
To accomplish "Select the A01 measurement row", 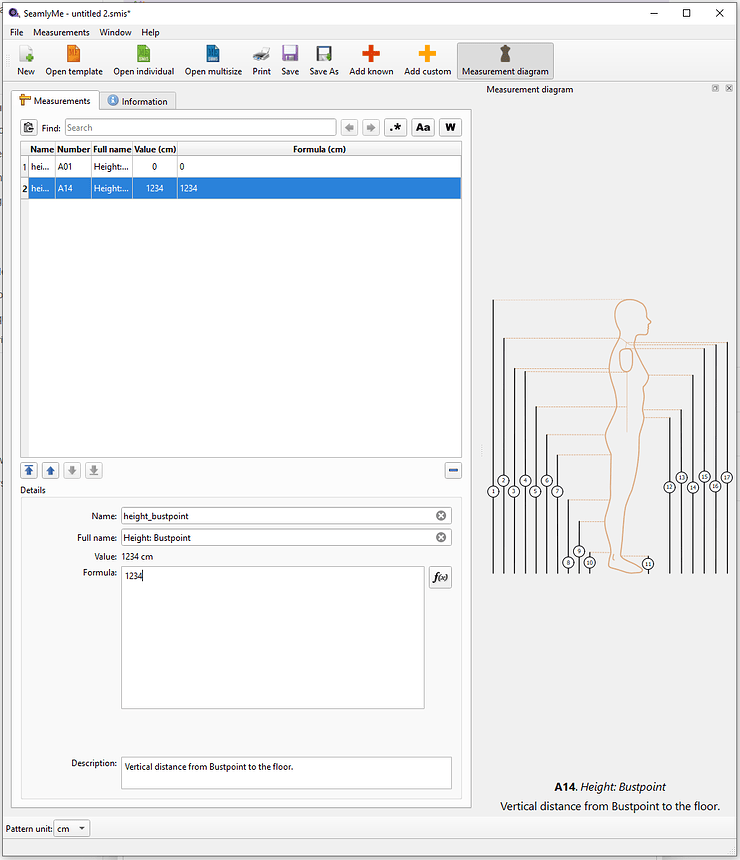I will pyautogui.click(x=241, y=167).
